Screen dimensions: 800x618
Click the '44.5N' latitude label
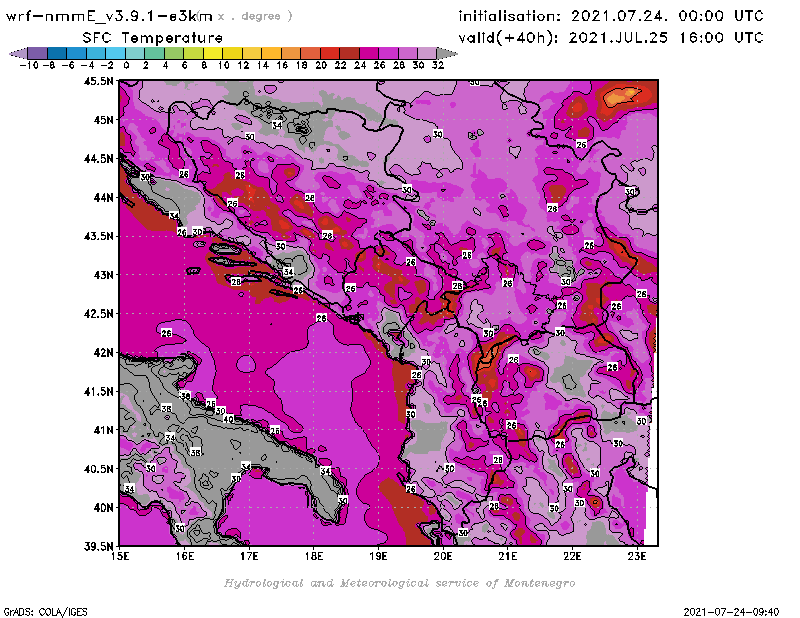tap(99, 159)
